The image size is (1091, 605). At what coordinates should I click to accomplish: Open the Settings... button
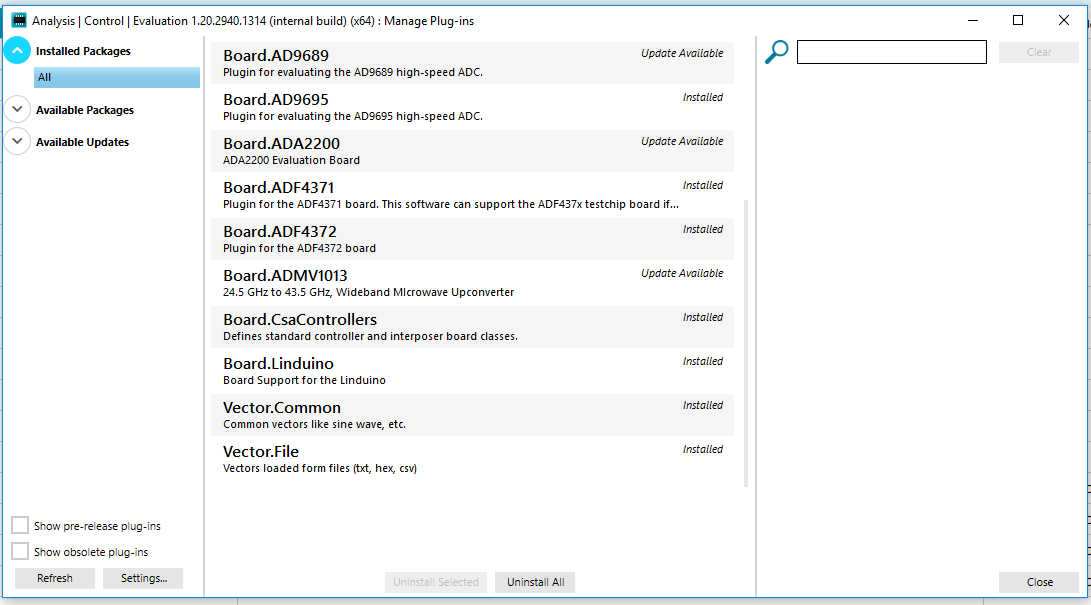(x=143, y=578)
